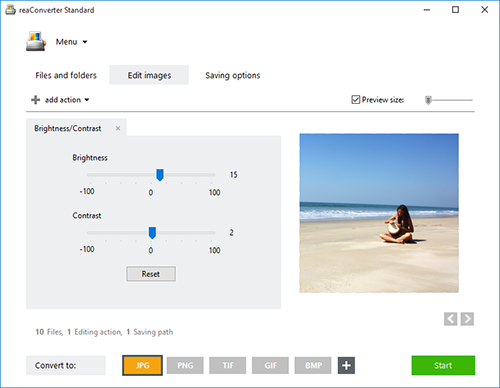Close the Brightness/Contrast action tab
The width and height of the screenshot is (500, 388).
coord(118,128)
